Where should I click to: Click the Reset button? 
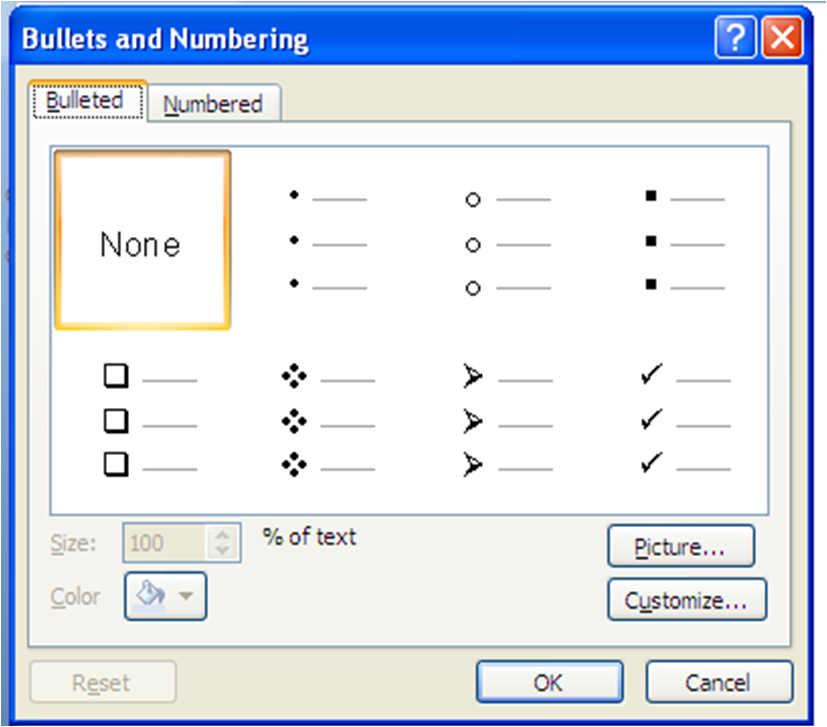pos(102,682)
